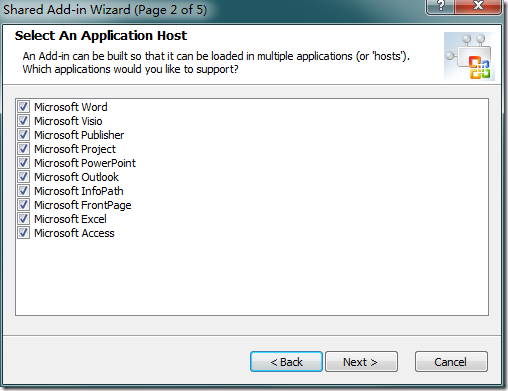This screenshot has width=508, height=391.
Task: Go to the previous page with Back
Action: coord(286,362)
